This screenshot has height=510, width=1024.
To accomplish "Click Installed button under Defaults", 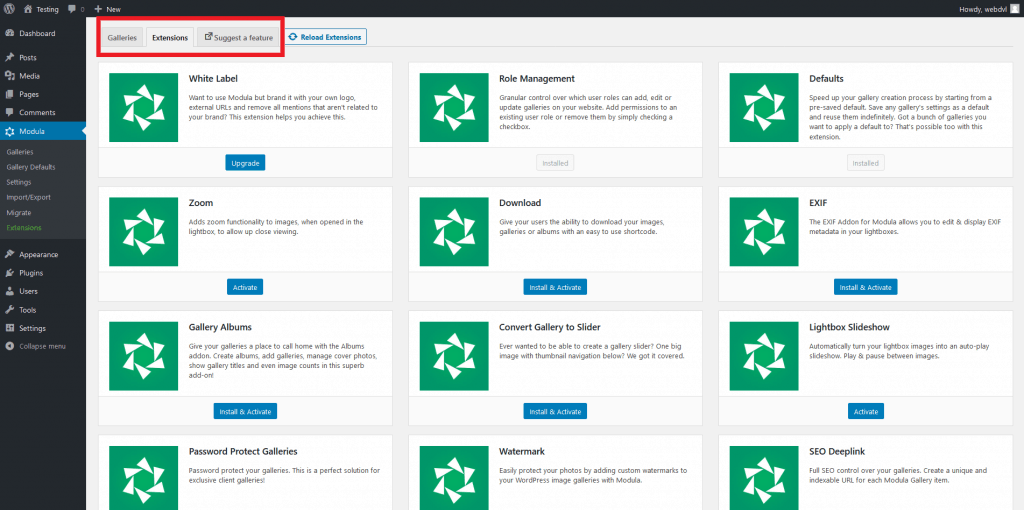I will coord(865,163).
